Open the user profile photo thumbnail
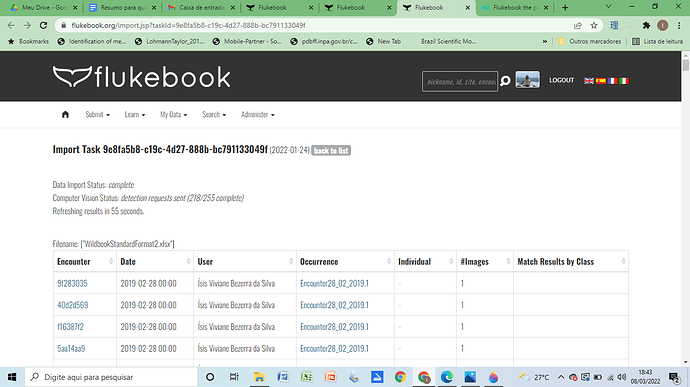Image resolution: width=690 pixels, height=387 pixels. pyautogui.click(x=527, y=80)
